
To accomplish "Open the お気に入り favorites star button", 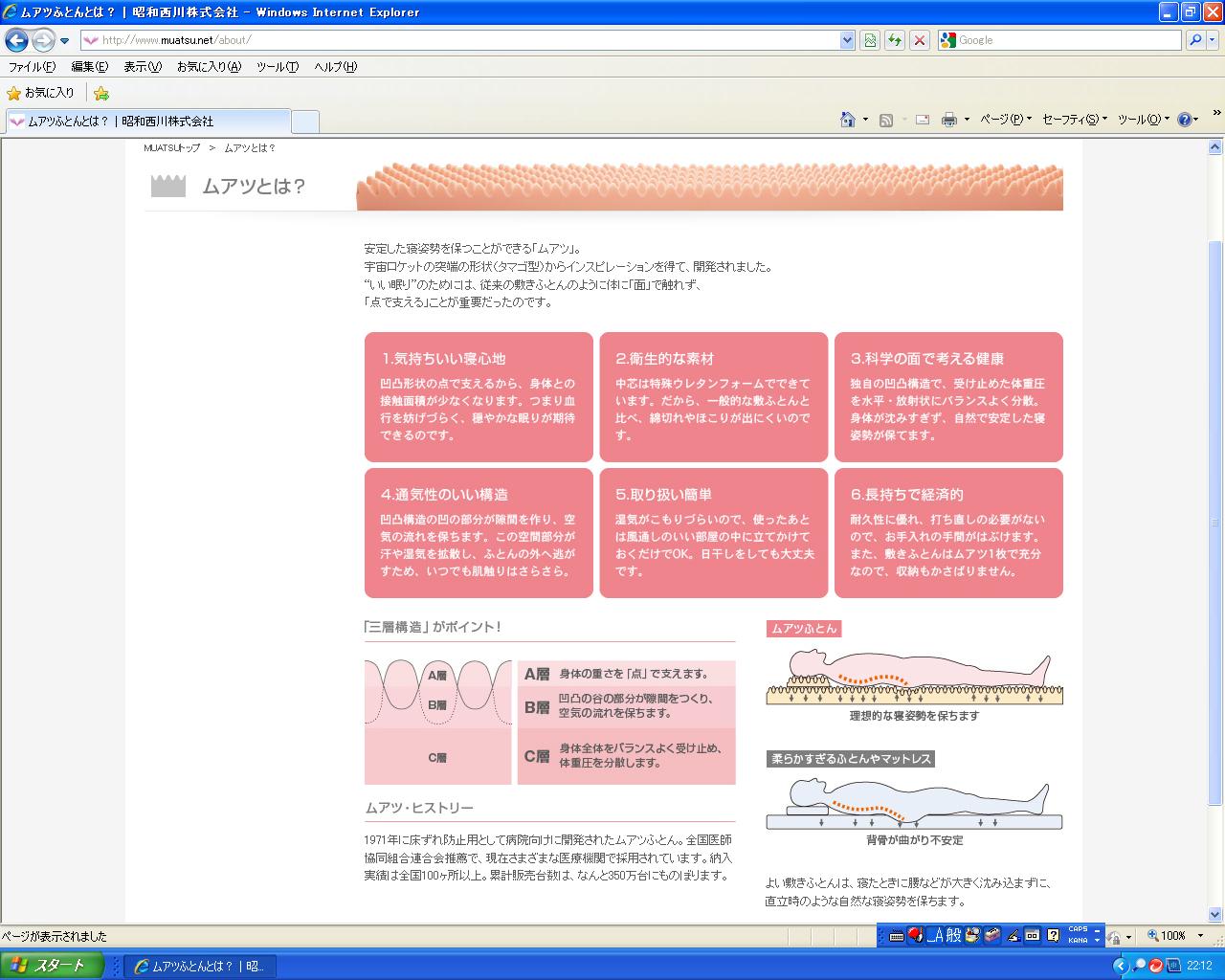I will pyautogui.click(x=41, y=93).
